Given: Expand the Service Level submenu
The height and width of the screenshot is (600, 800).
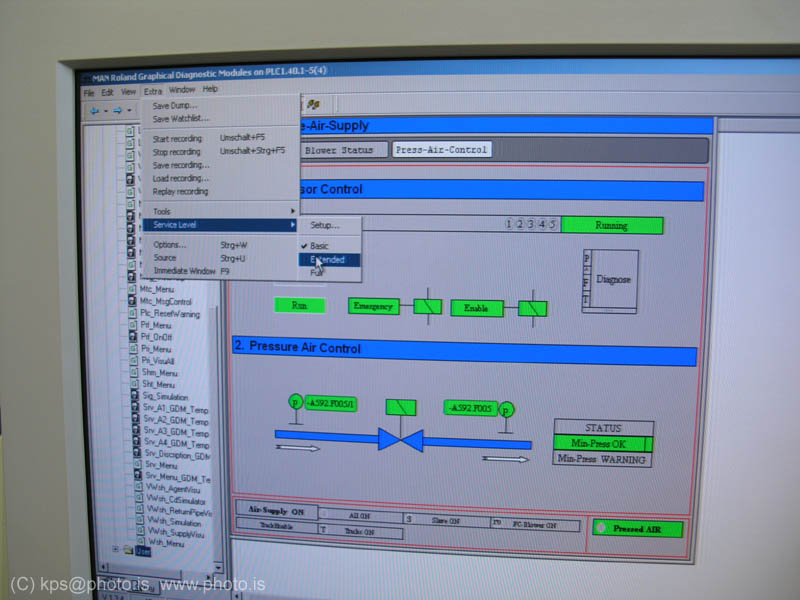Looking at the screenshot, I should click(219, 224).
